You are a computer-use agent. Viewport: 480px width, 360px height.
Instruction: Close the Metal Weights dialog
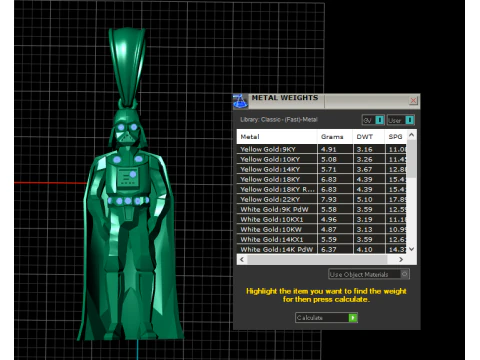pos(413,100)
